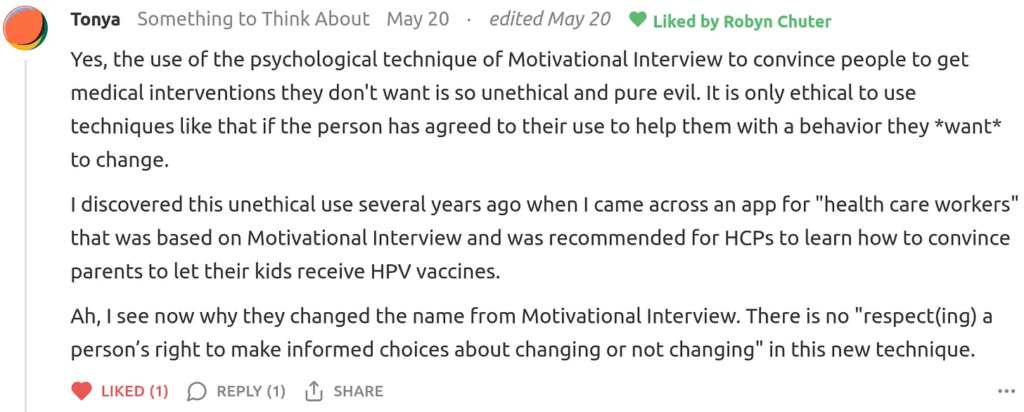Image resolution: width=1024 pixels, height=412 pixels.
Task: Open the three-dot more options menu
Action: [1006, 391]
